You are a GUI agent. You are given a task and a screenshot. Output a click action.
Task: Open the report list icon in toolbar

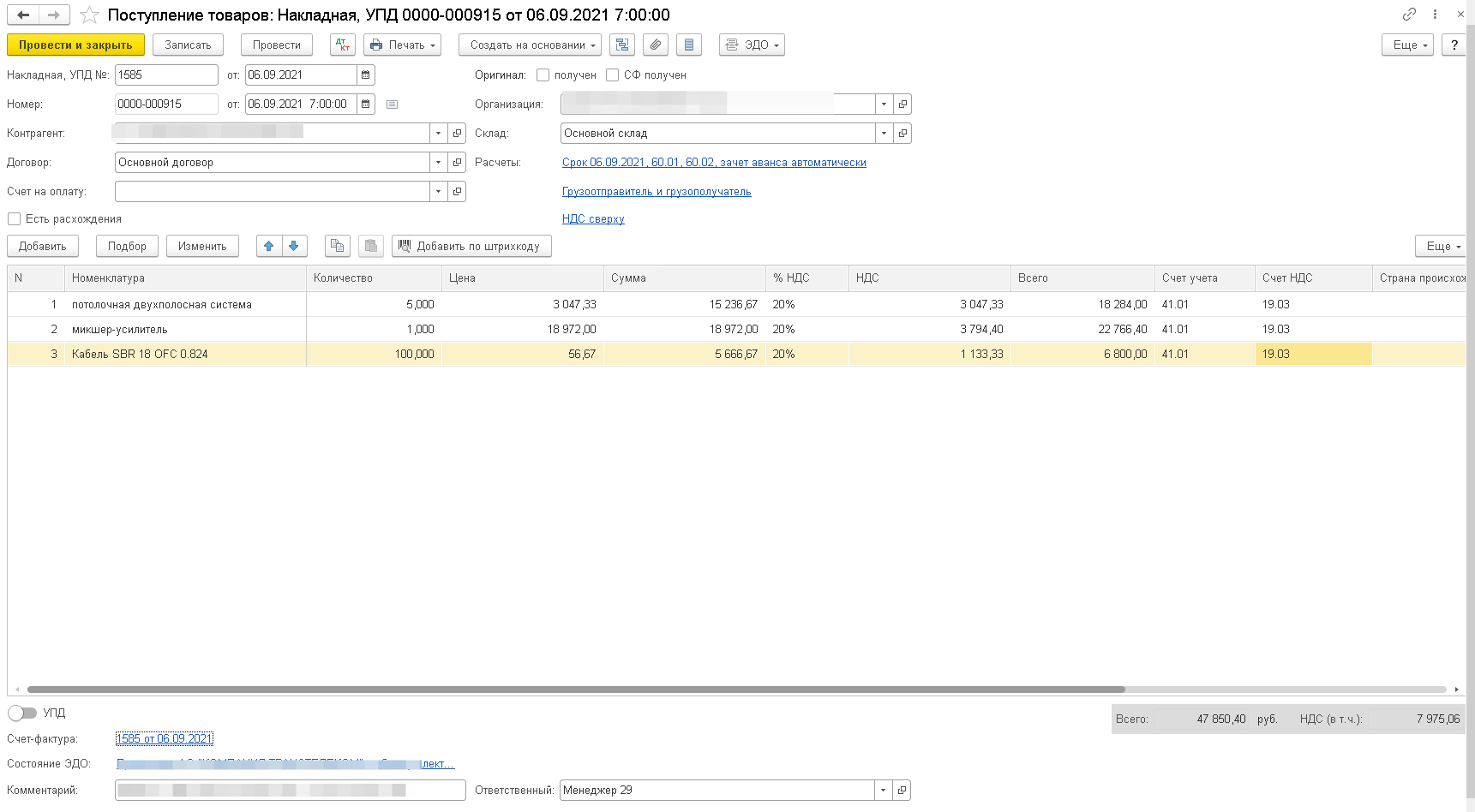[688, 45]
